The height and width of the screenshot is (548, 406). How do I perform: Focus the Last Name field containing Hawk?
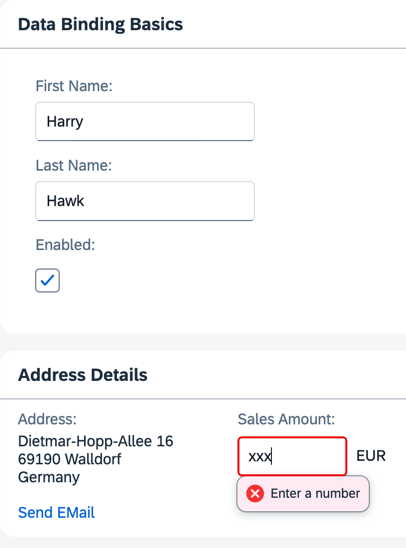(x=145, y=201)
